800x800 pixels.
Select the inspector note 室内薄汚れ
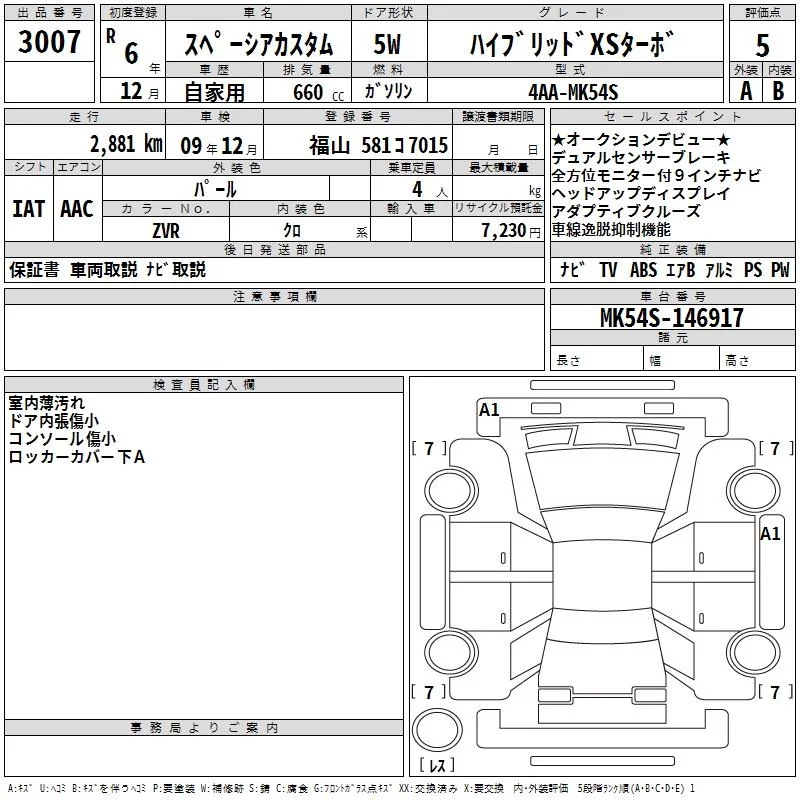pyautogui.click(x=46, y=403)
